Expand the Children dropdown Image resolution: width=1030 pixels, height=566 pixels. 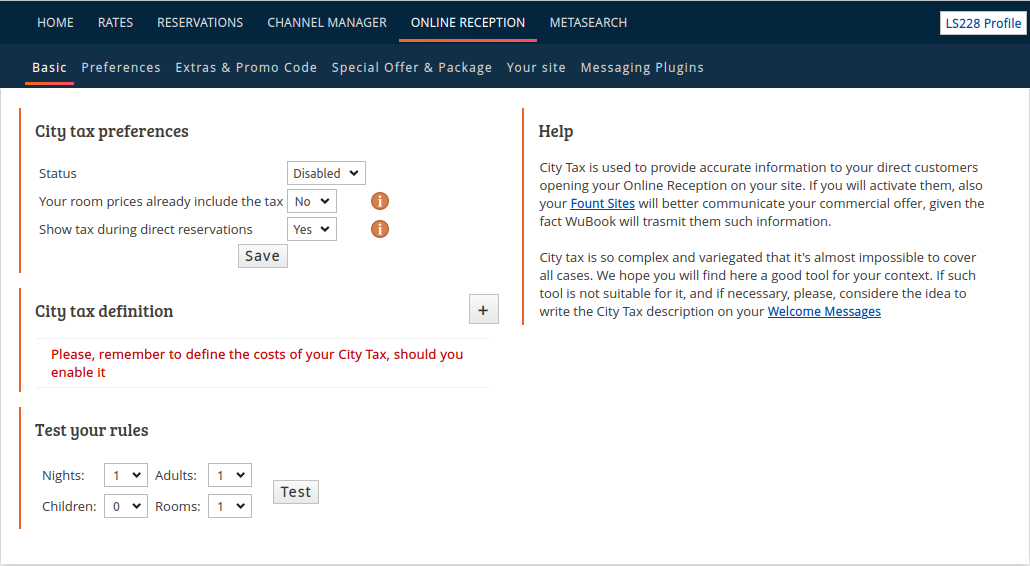[x=125, y=506]
